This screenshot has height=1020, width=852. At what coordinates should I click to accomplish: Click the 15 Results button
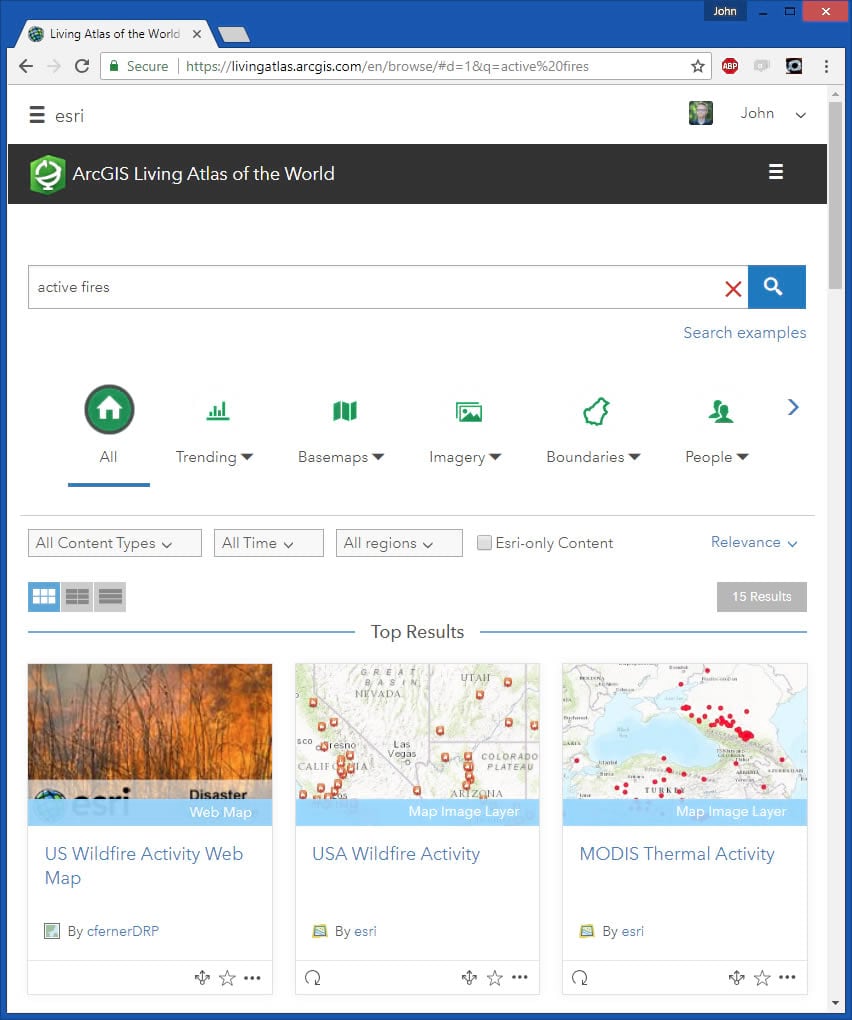pos(762,597)
